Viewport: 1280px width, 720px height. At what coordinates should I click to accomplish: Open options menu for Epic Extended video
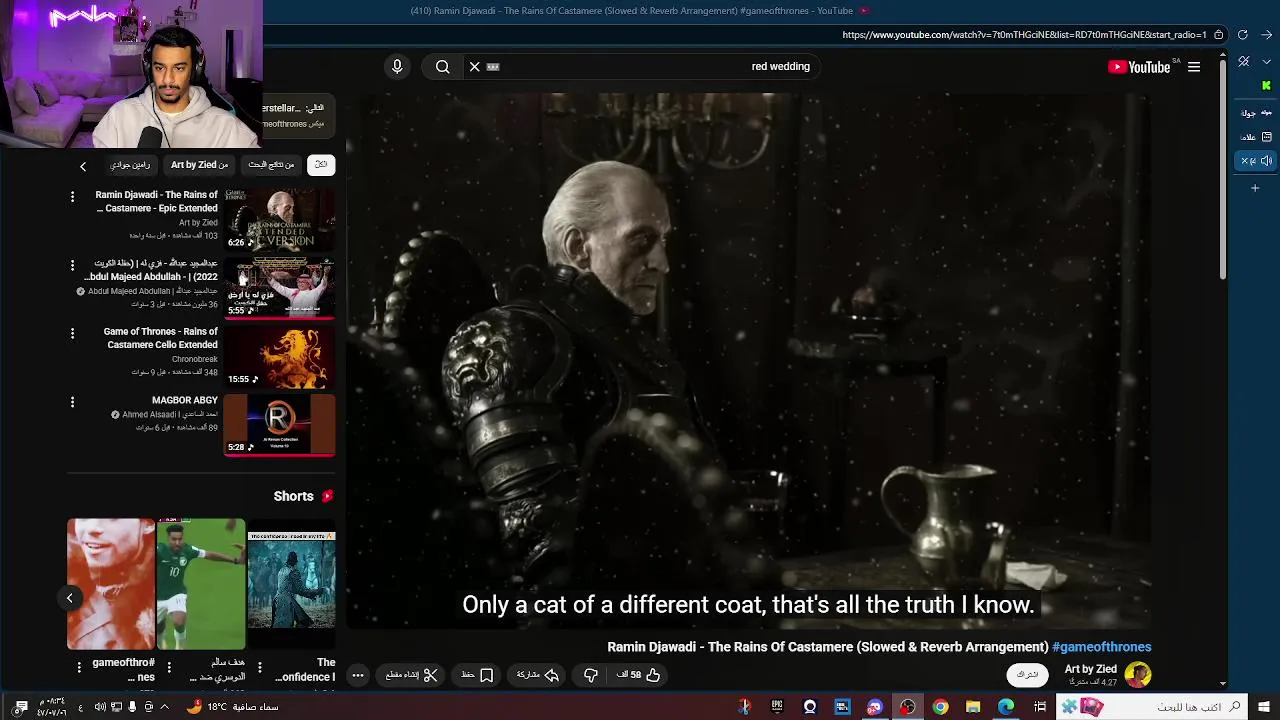[72, 197]
